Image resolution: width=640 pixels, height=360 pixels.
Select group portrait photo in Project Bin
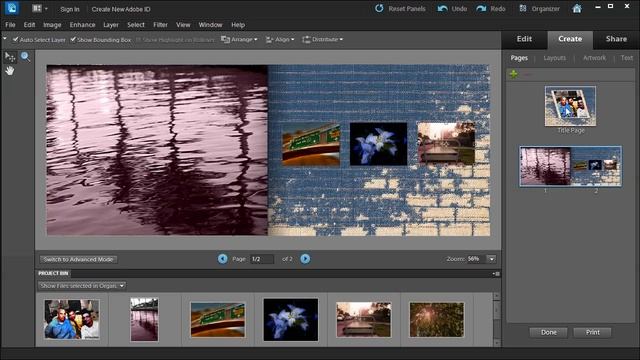pos(72,319)
